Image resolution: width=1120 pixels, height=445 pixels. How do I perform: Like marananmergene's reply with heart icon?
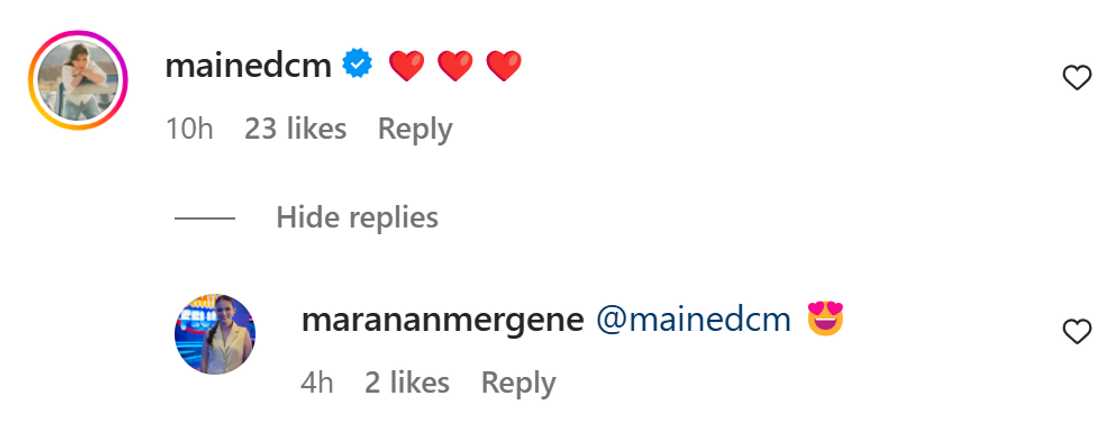pyautogui.click(x=1076, y=331)
